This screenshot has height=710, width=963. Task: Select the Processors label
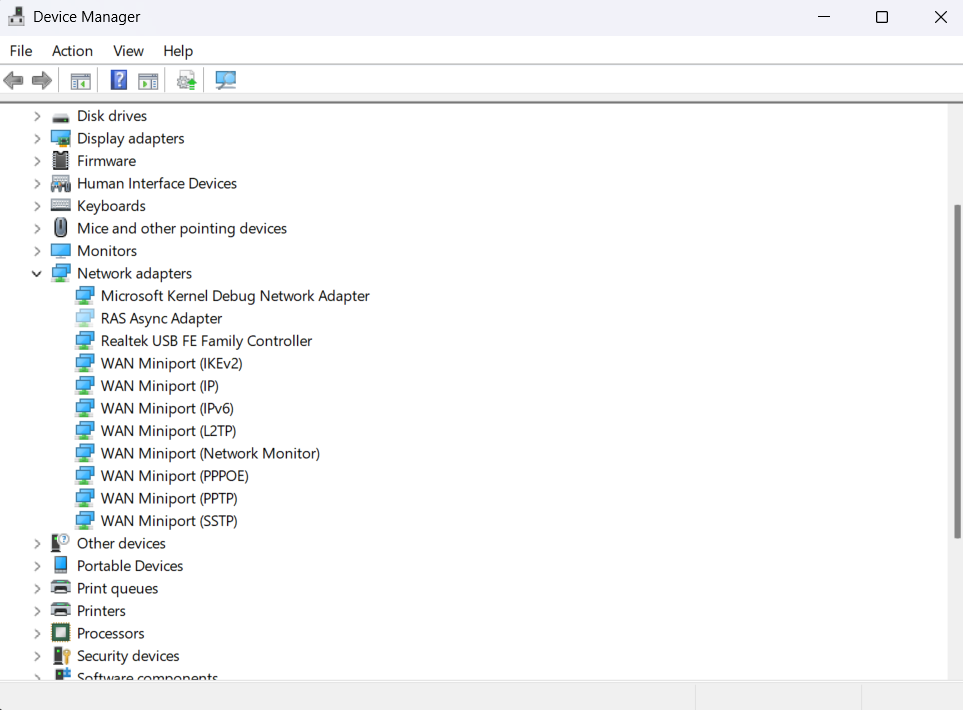pyautogui.click(x=111, y=633)
